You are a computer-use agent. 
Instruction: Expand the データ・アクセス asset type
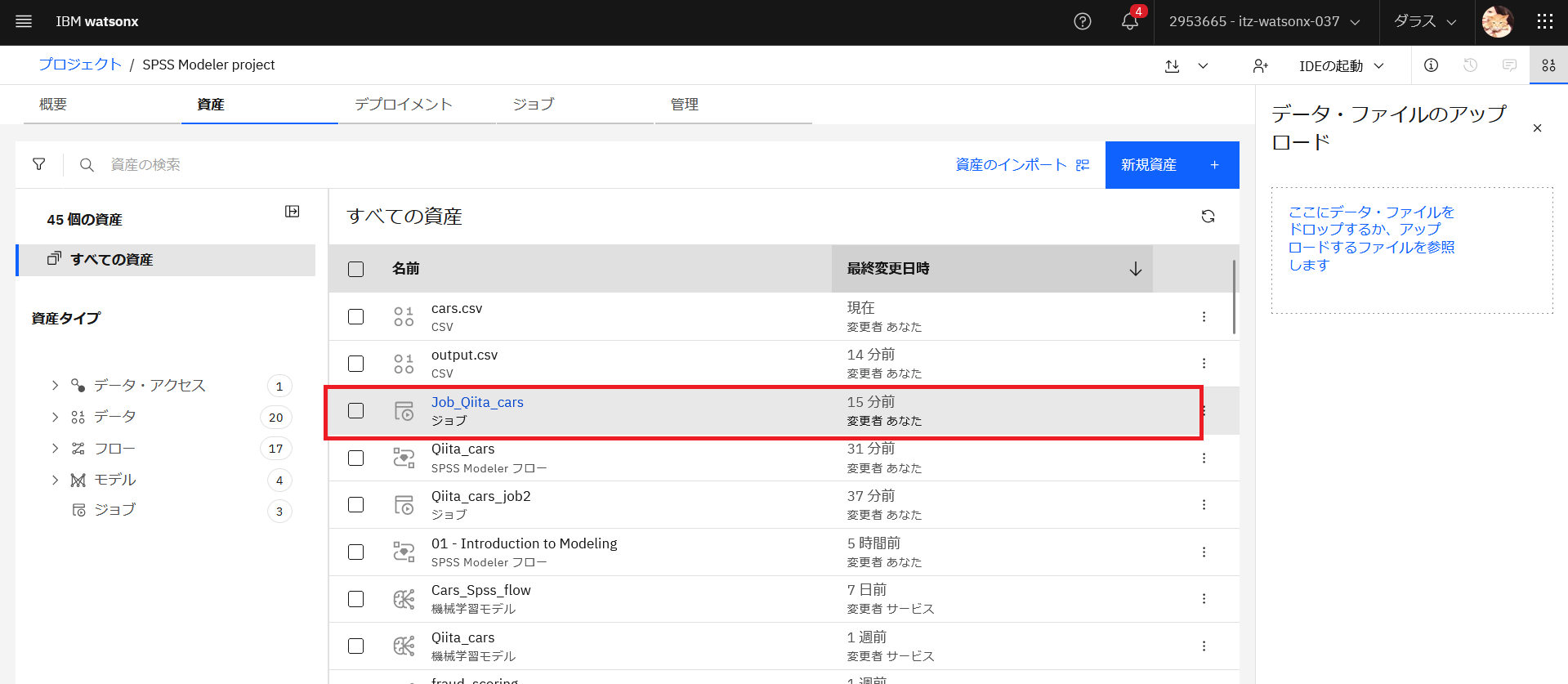click(x=55, y=385)
